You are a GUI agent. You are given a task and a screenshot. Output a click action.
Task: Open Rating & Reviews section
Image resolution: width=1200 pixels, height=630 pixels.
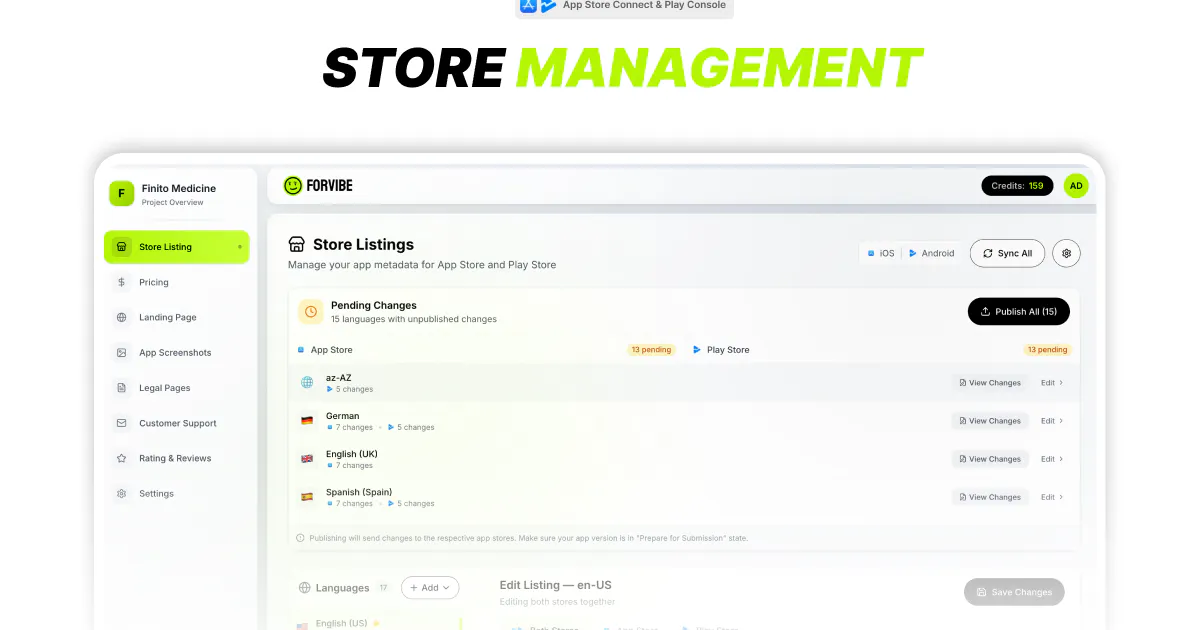[x=176, y=458]
